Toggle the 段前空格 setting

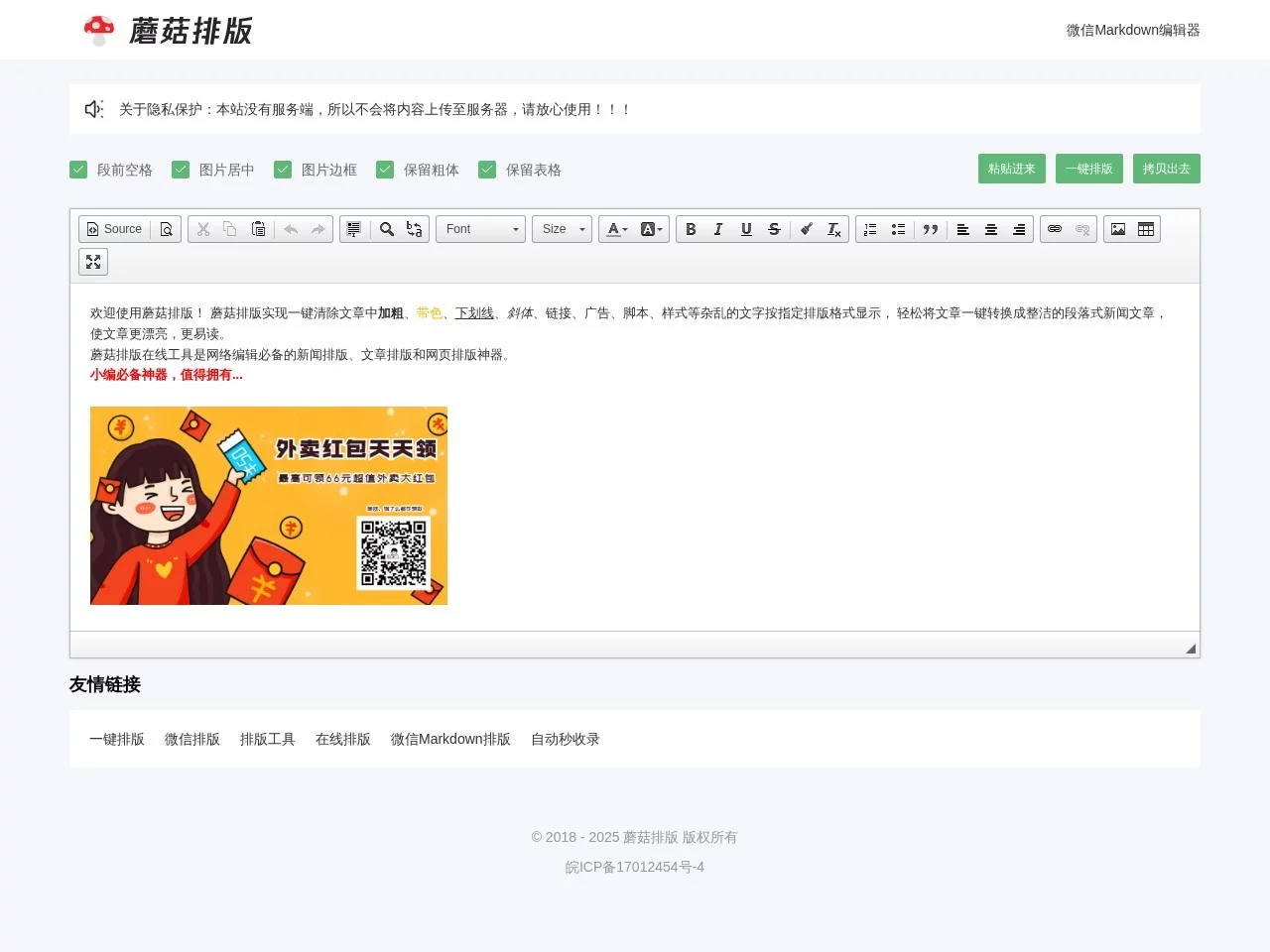tap(78, 169)
